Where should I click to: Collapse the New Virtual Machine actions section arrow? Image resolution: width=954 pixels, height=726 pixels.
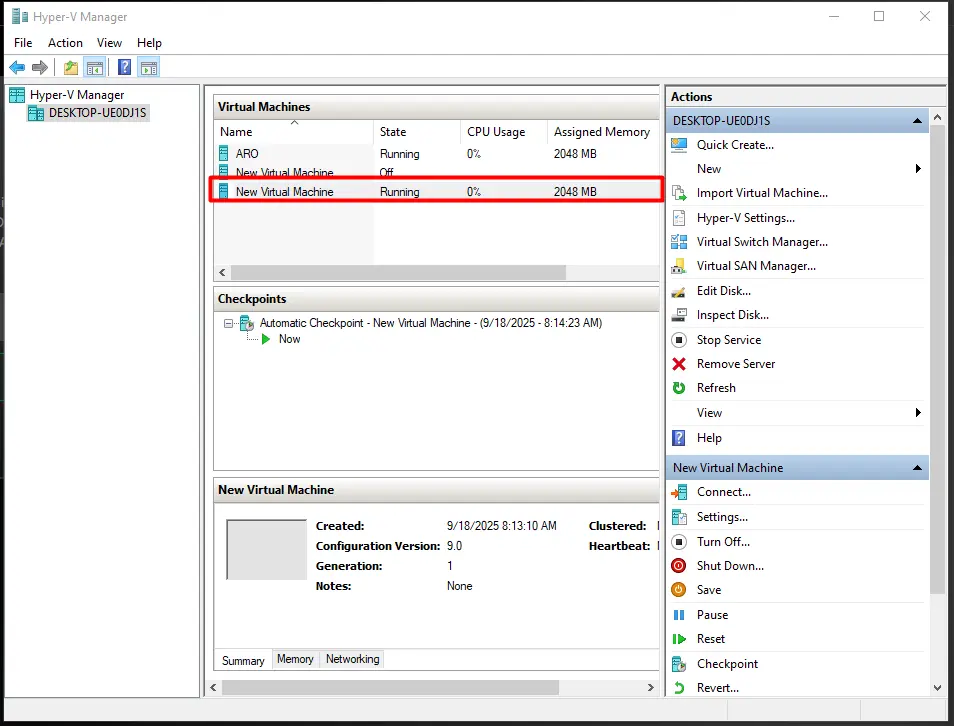coord(917,467)
